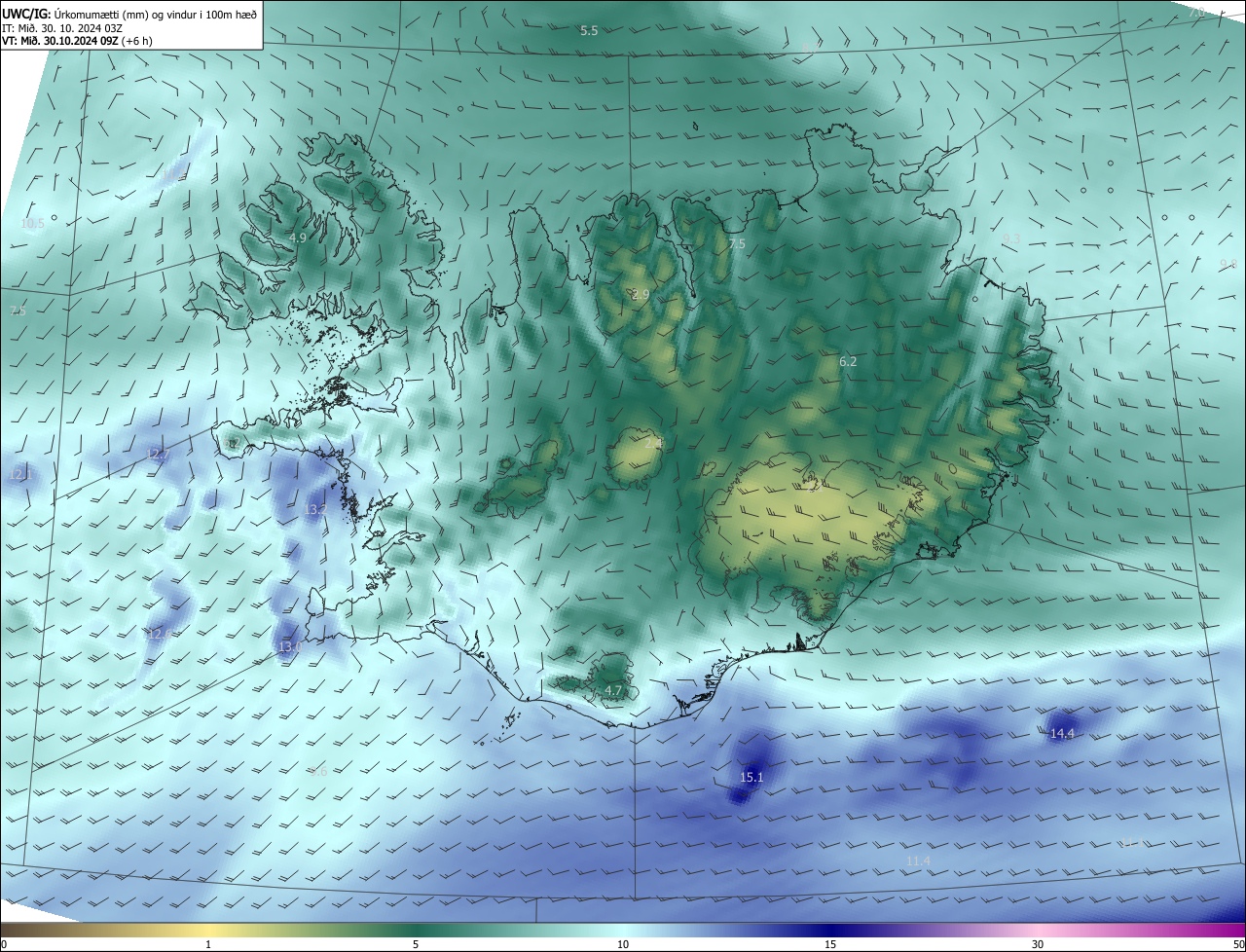Click the "13.0" value label
This screenshot has height=952, width=1246.
pos(291,646)
